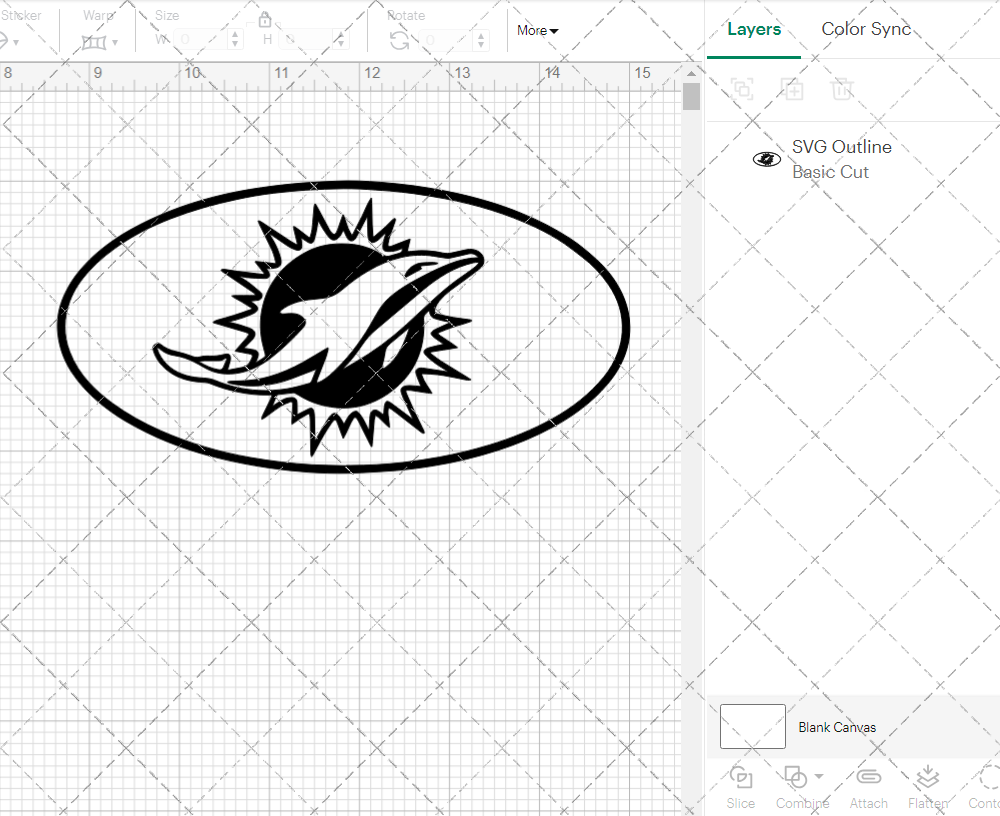Select the Blank Canvas swatch
The width and height of the screenshot is (1000, 816).
coord(753,726)
